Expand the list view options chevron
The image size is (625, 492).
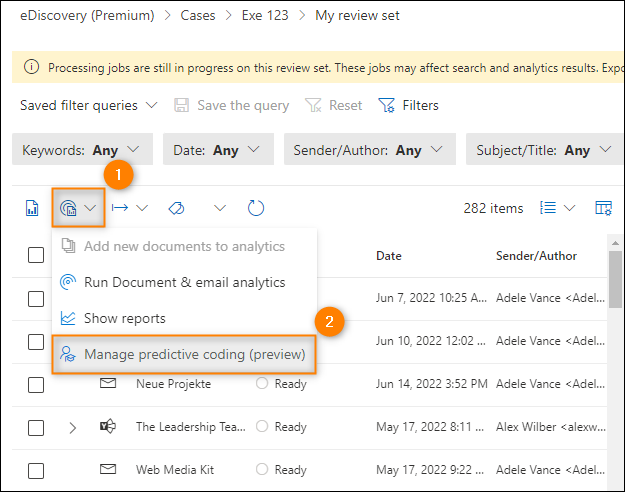[570, 208]
